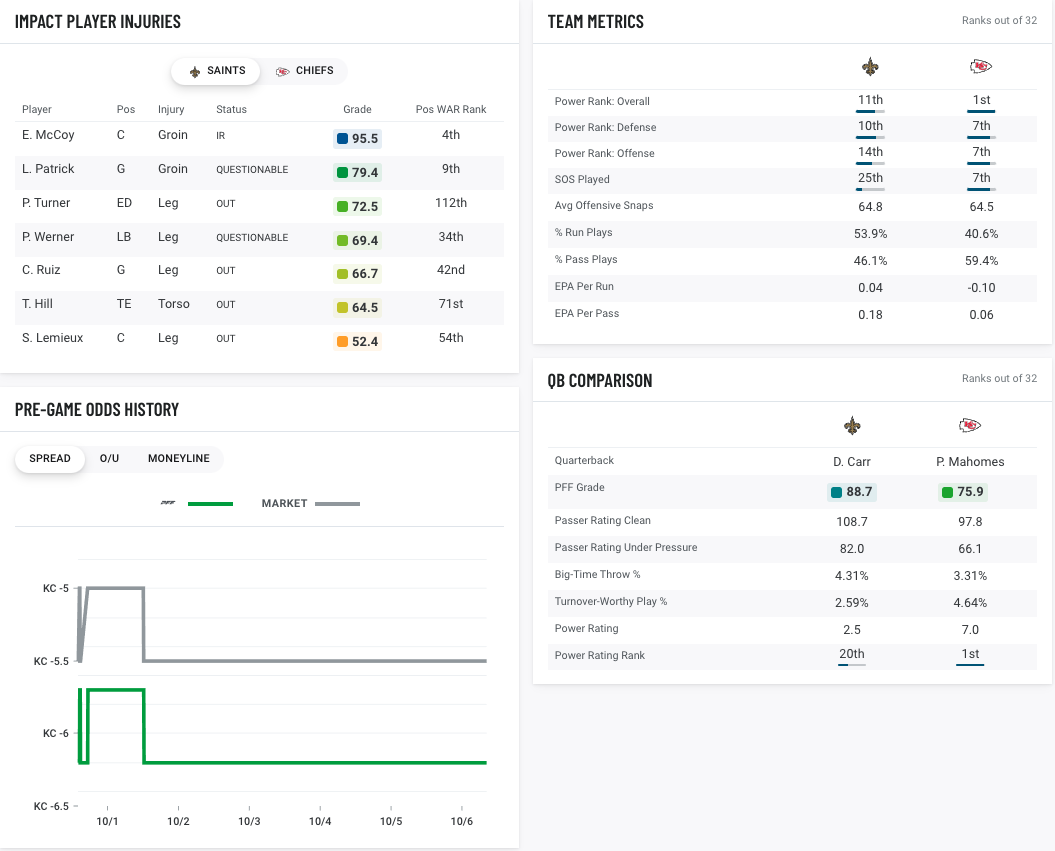Click the teal grade square beside 88.7
This screenshot has width=1055, height=851.
[x=835, y=492]
